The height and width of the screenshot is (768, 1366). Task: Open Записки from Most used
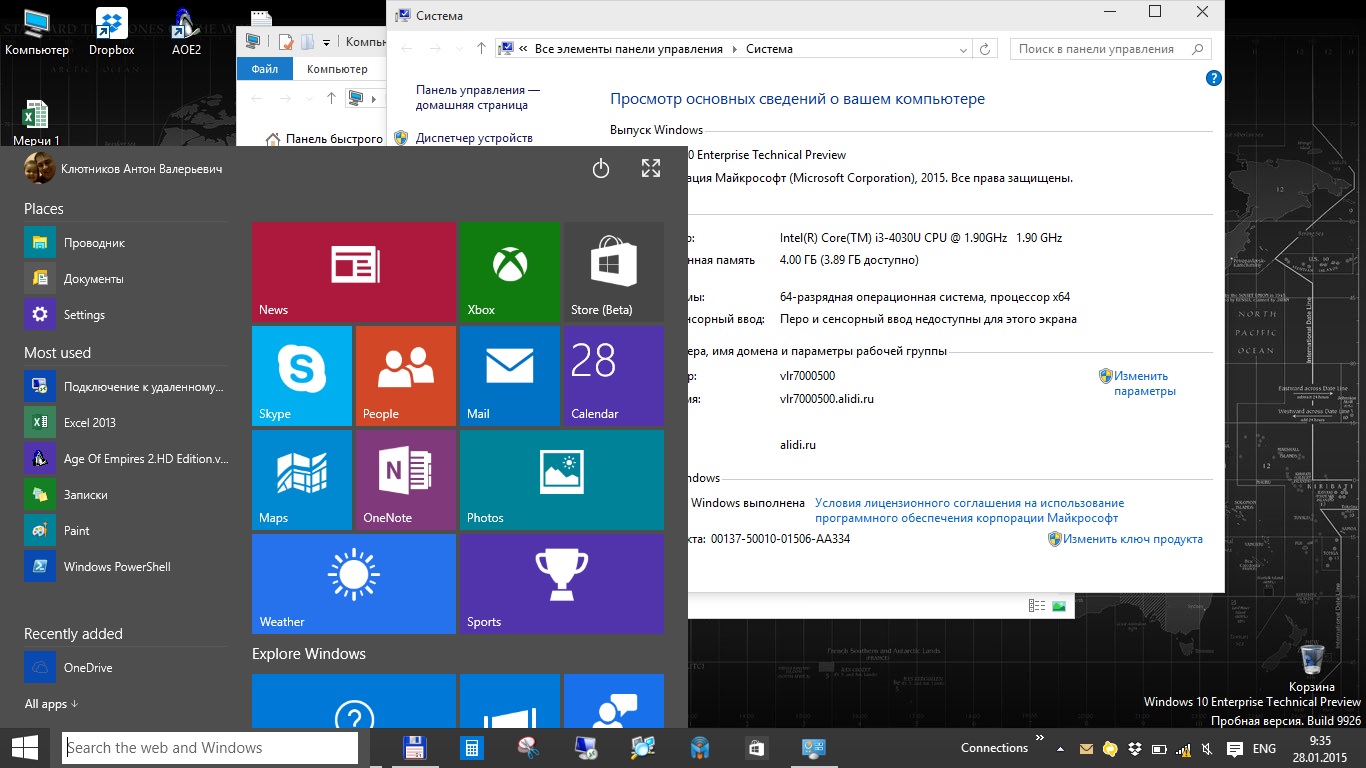pyautogui.click(x=126, y=494)
